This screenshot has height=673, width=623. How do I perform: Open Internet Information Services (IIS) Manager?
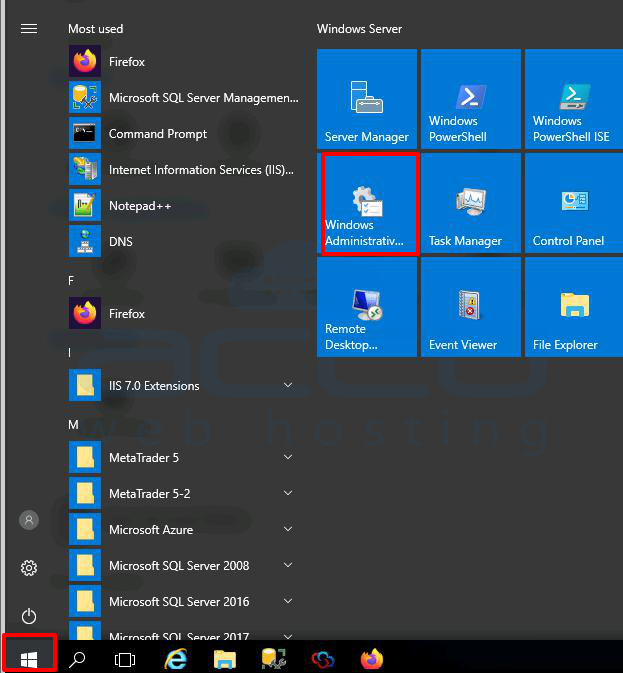184,170
